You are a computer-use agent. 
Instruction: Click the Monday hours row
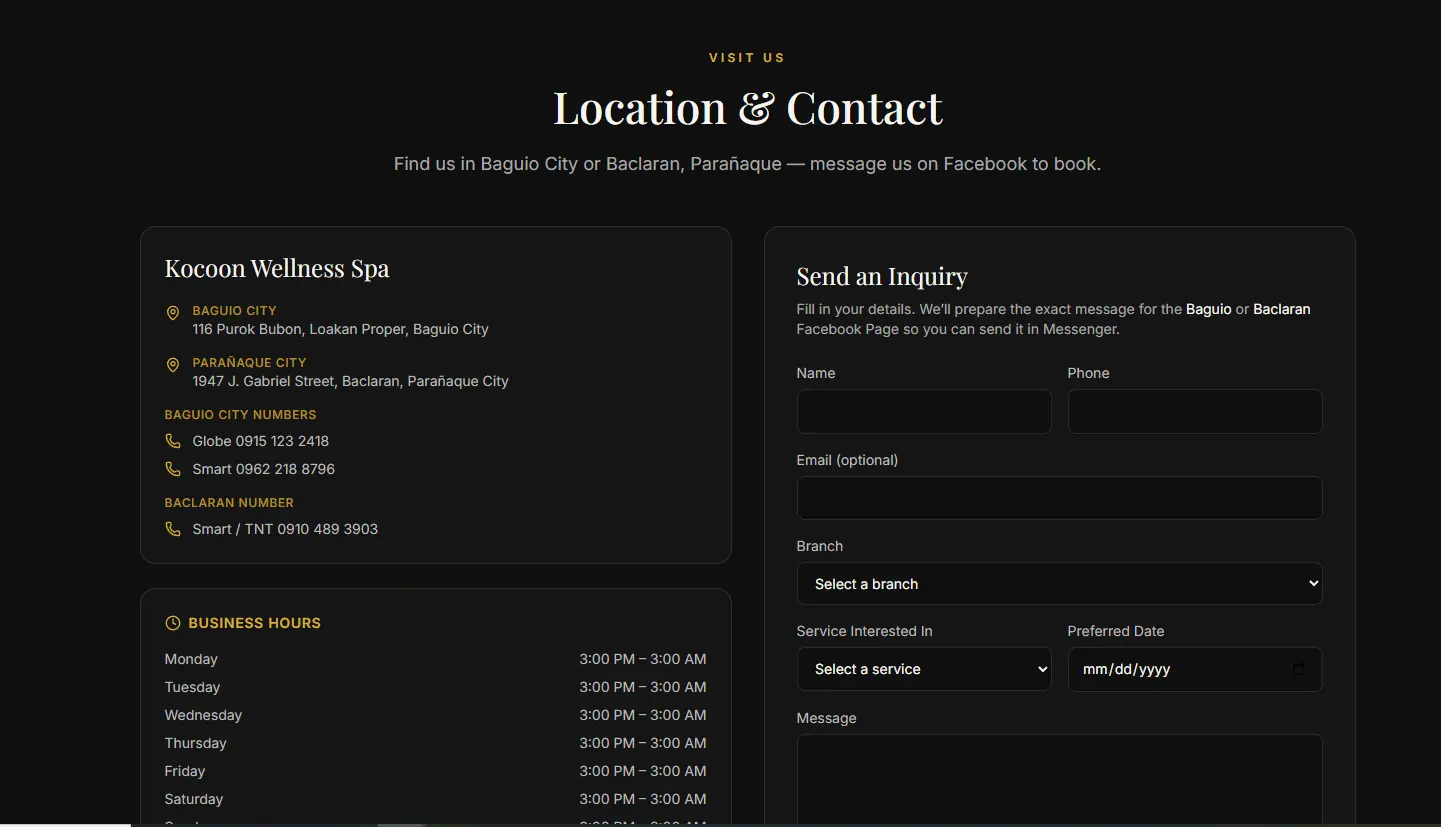pyautogui.click(x=436, y=659)
